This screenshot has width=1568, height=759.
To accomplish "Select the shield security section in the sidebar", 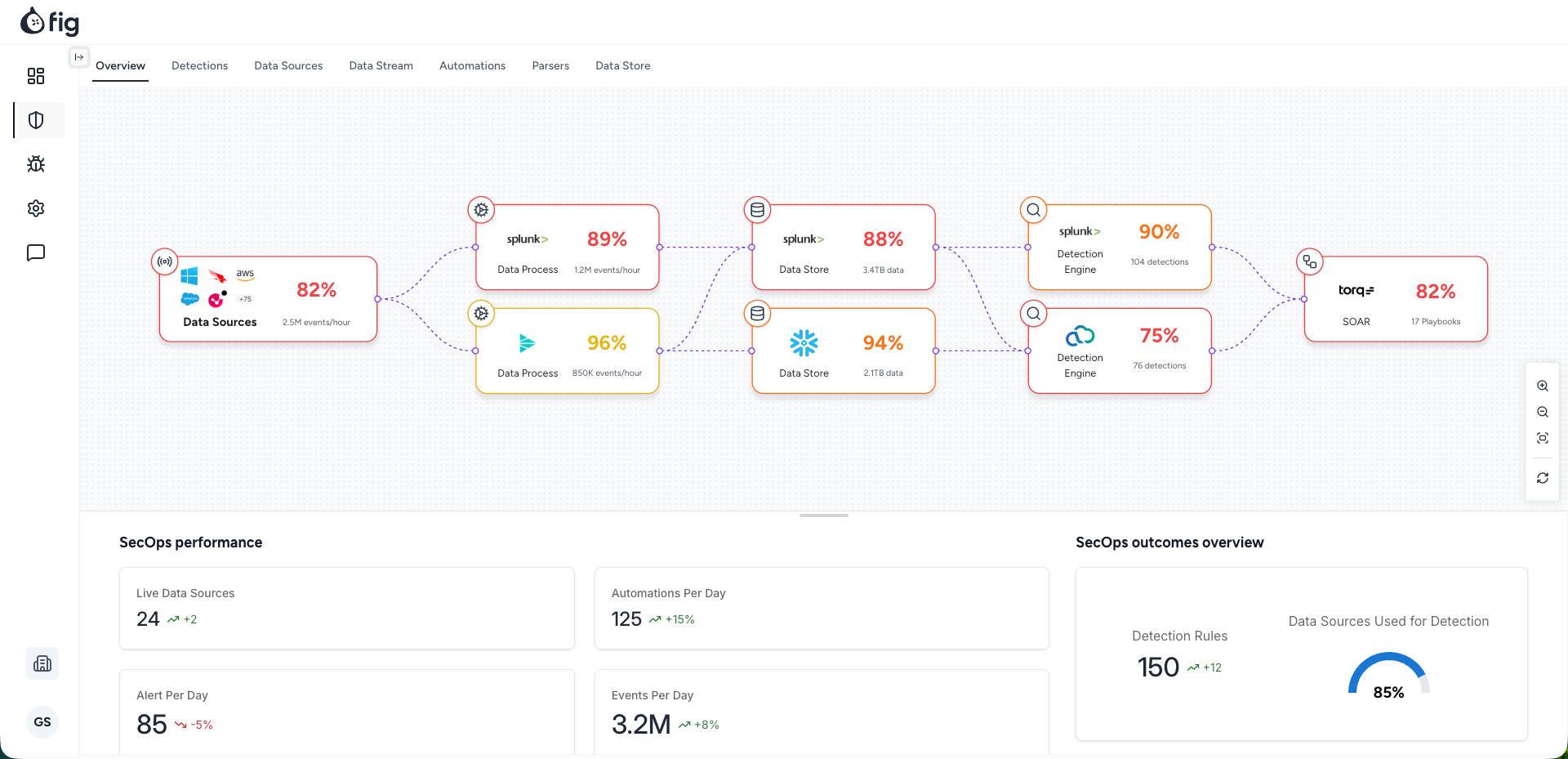I will 35,120.
